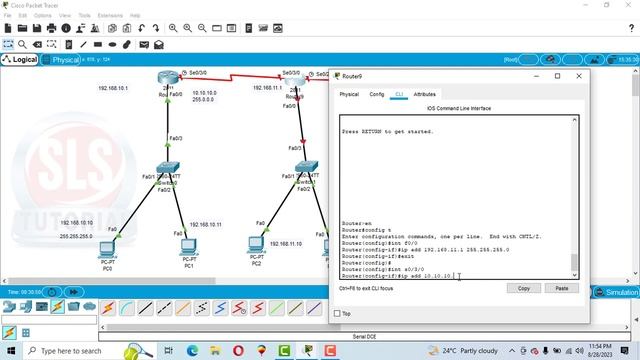The width and height of the screenshot is (640, 360).
Task: Open a file with the folder icon
Action: coord(22,28)
